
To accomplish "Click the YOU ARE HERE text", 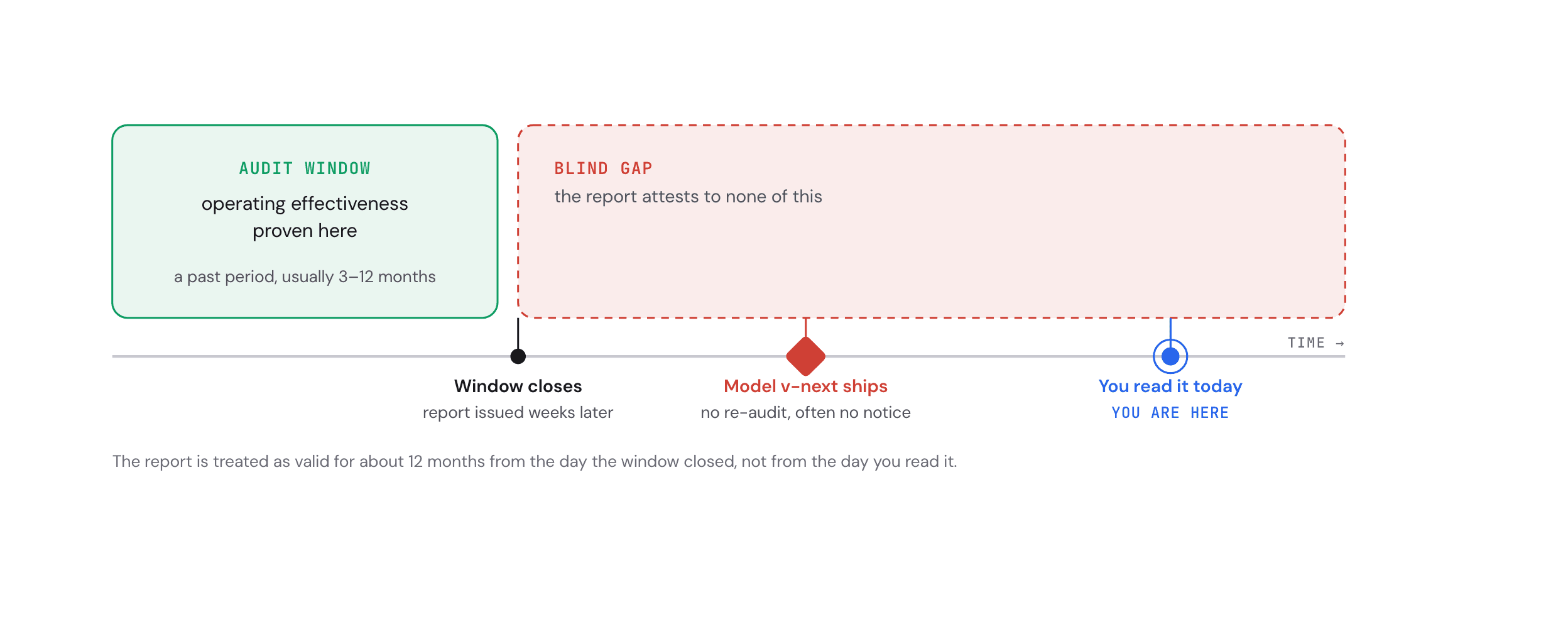I will coord(1170,413).
